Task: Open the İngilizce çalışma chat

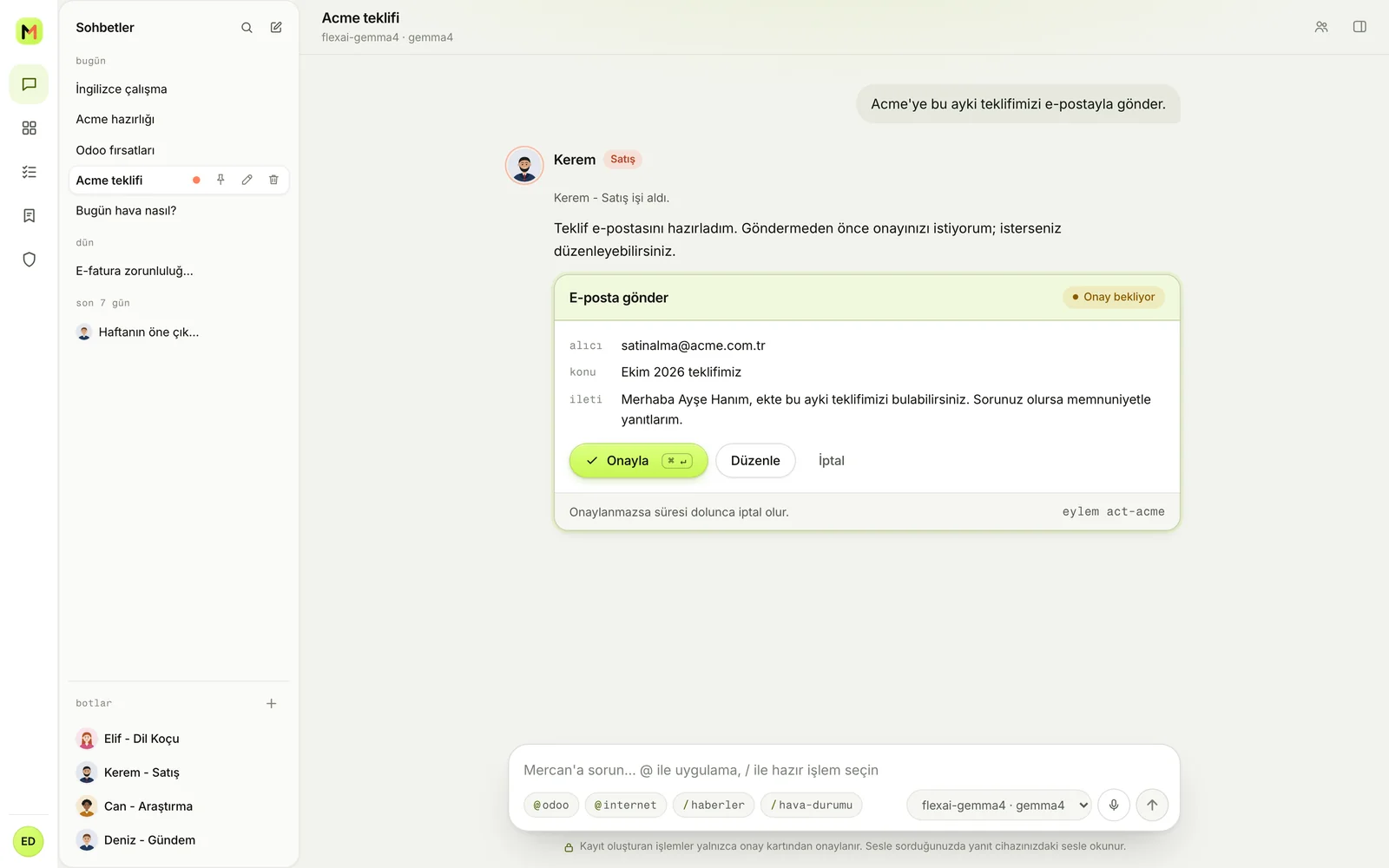Action: (x=178, y=89)
